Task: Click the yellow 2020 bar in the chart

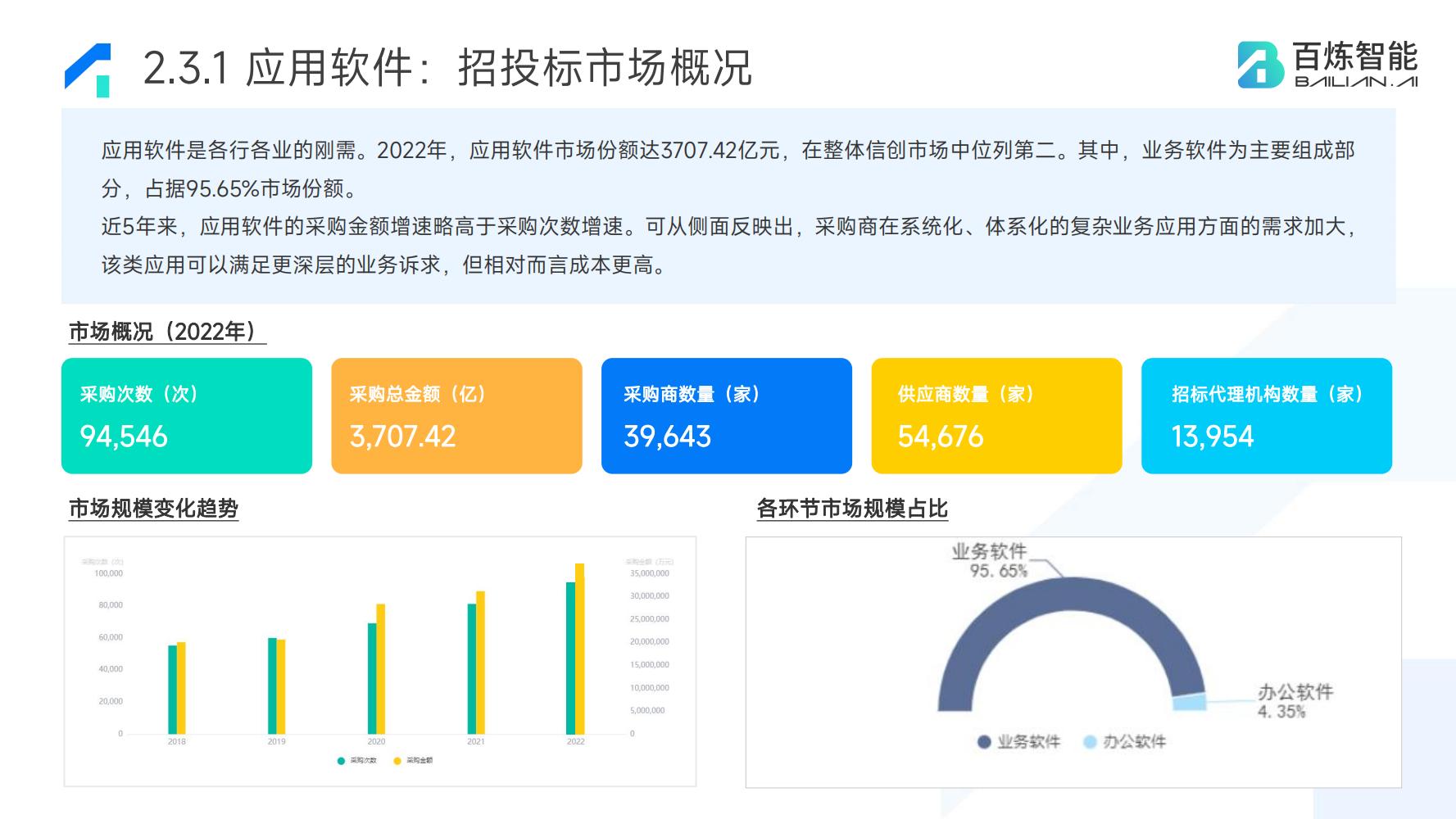Action: [380, 669]
